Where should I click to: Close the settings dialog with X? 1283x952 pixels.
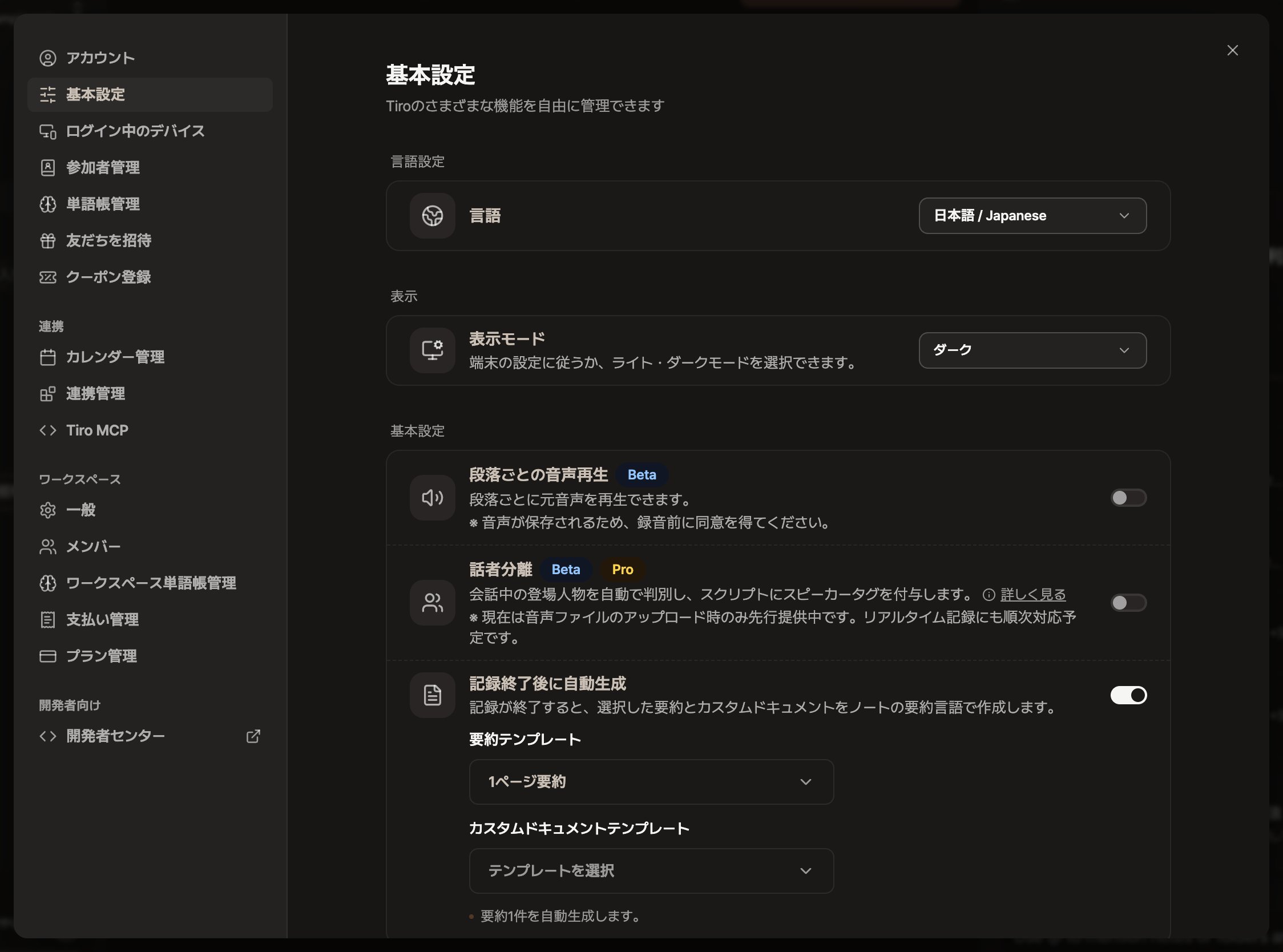point(1232,51)
